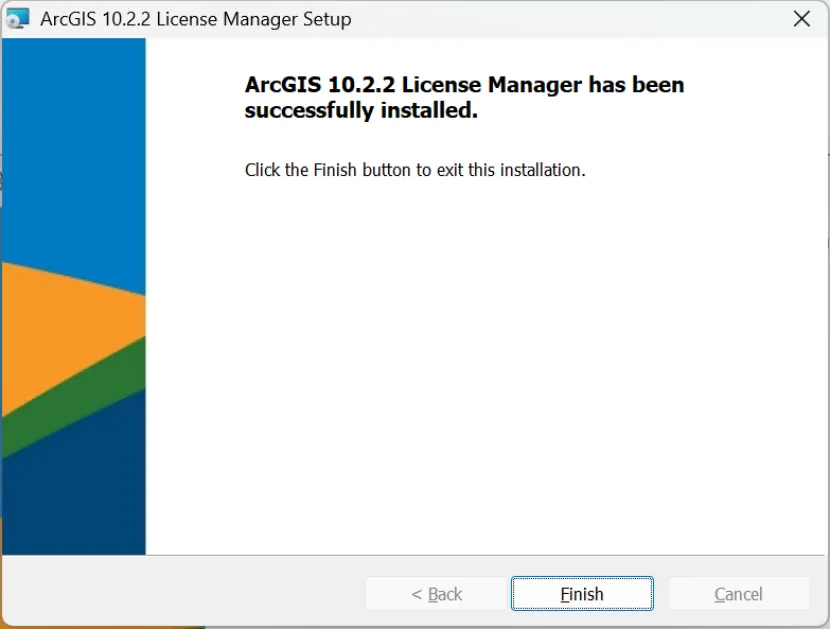The width and height of the screenshot is (831, 629).
Task: Close the License Manager Setup window
Action: point(802,19)
